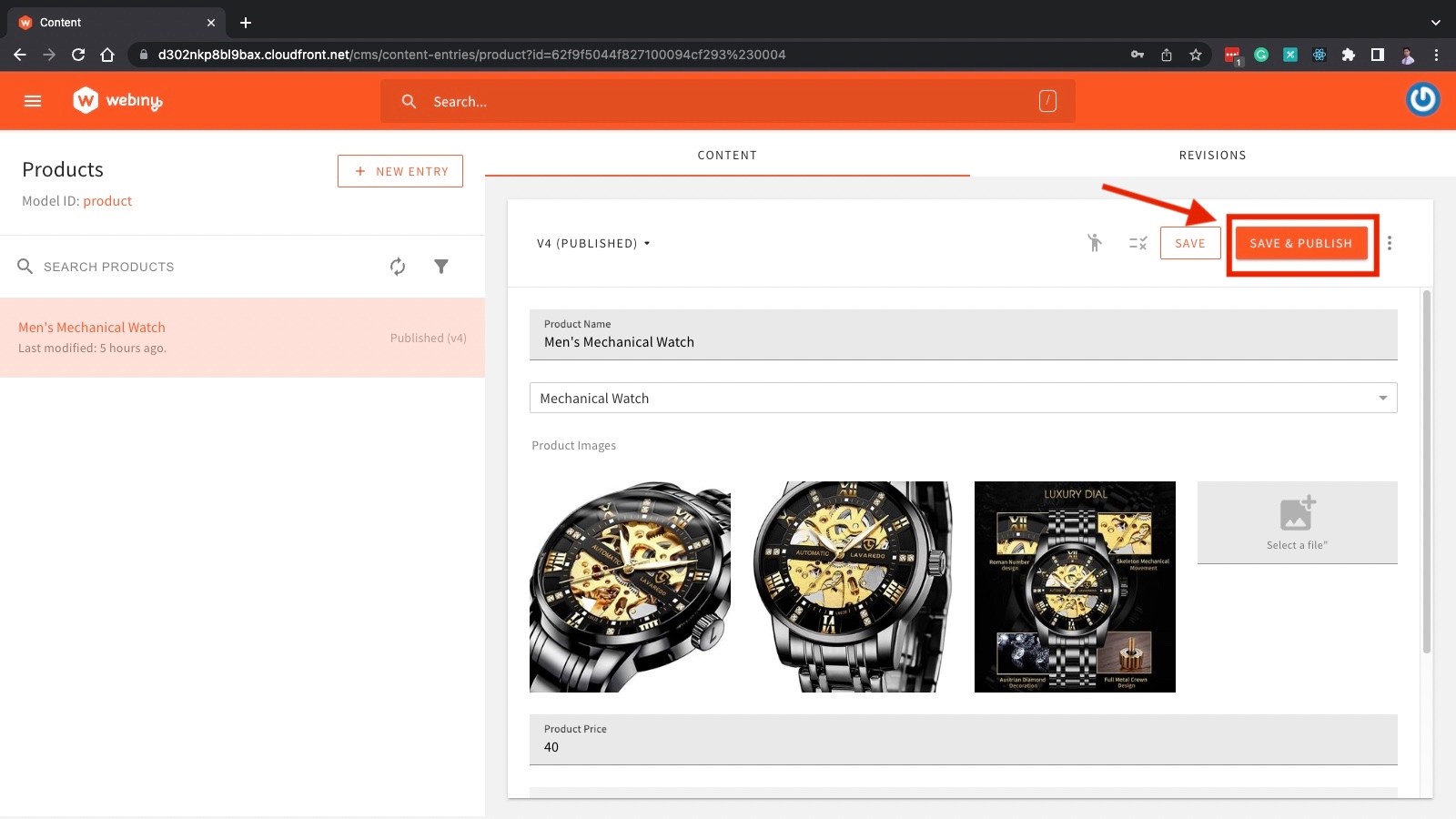Open Chrome's three-dot settings menu
1456x819 pixels.
1436,55
